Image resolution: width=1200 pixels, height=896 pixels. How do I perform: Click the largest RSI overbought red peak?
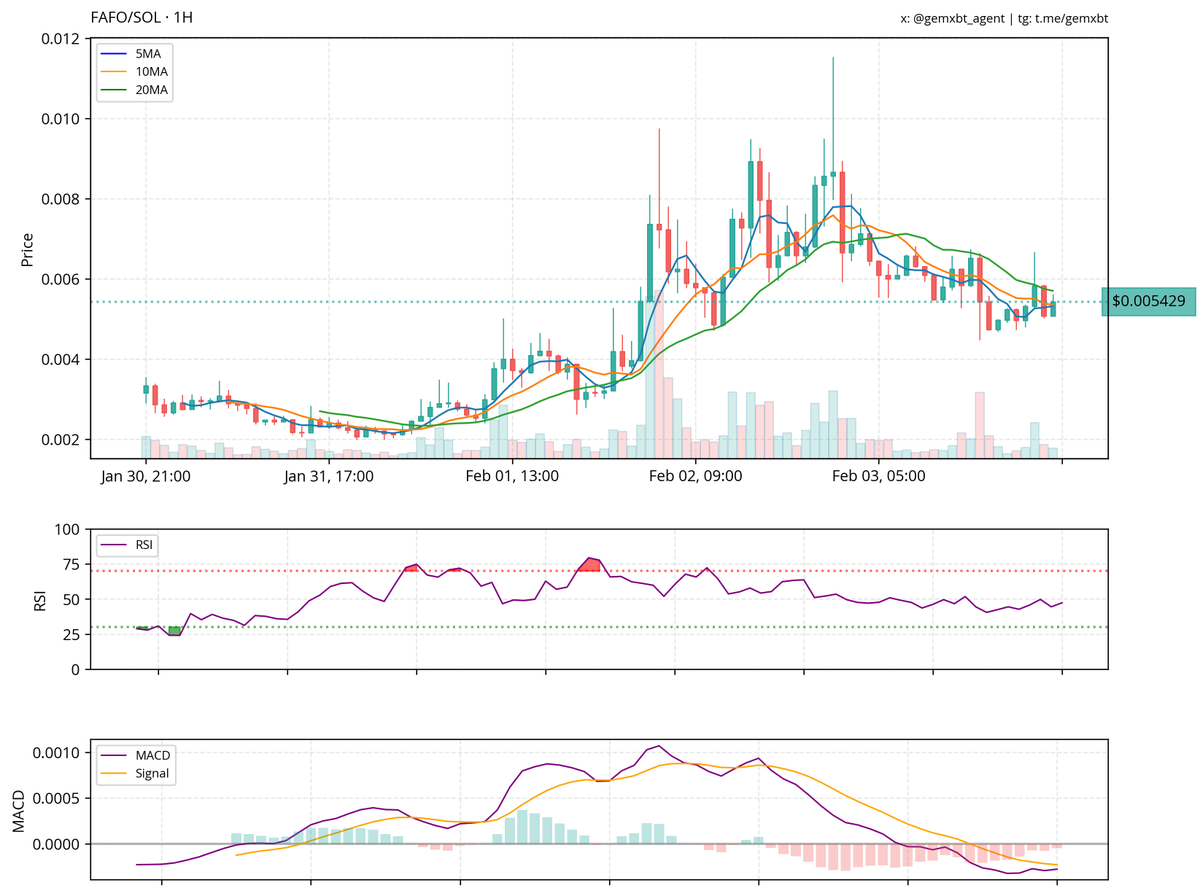point(590,565)
